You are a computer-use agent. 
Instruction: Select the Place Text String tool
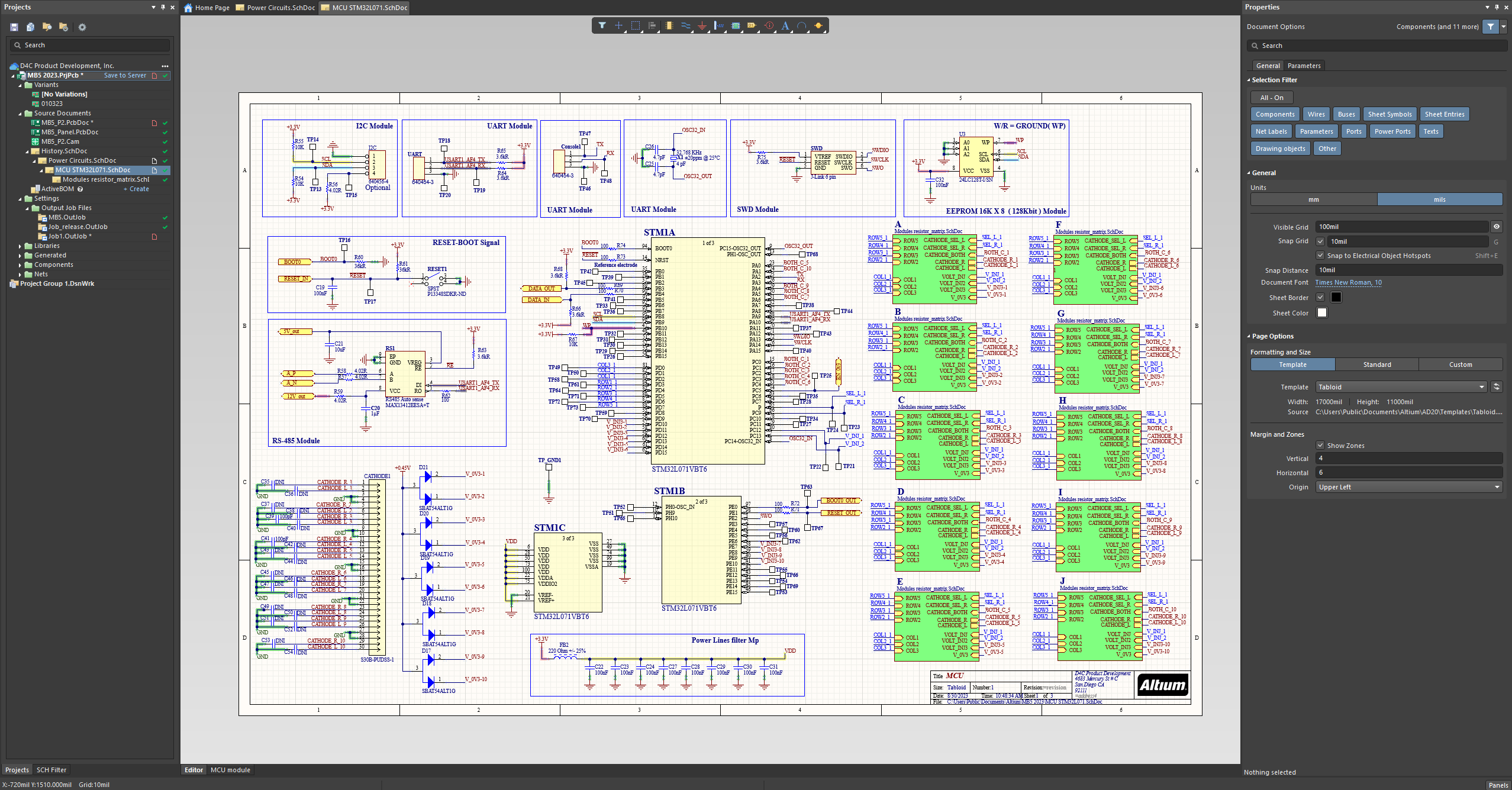tap(785, 25)
